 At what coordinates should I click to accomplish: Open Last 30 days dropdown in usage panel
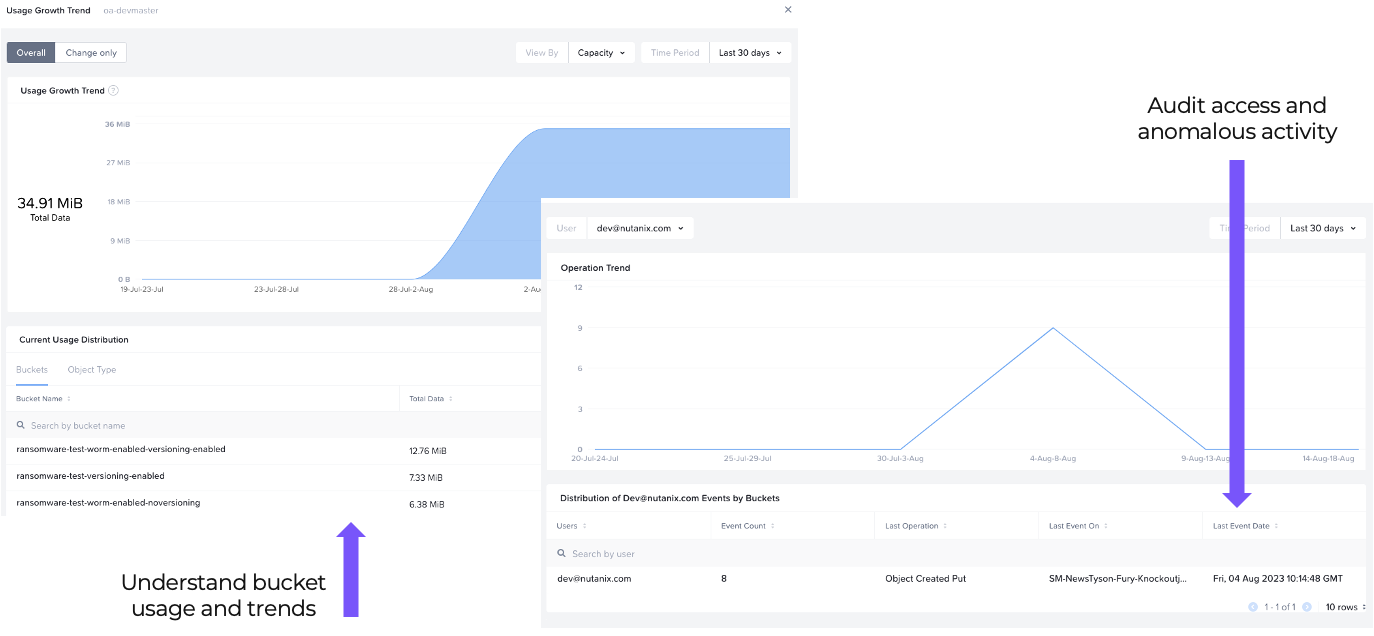click(750, 53)
